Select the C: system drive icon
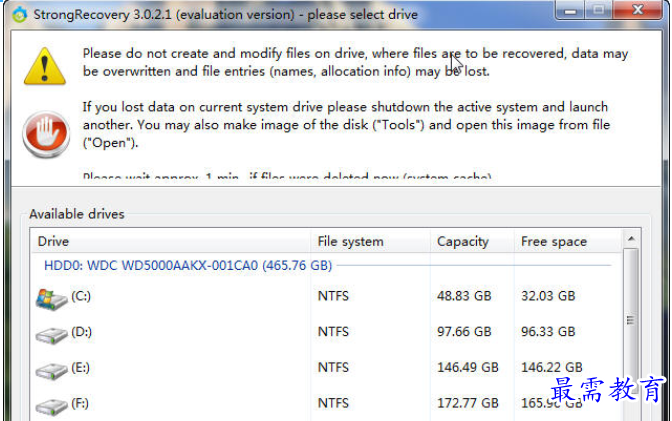This screenshot has height=421, width=672. tap(51, 299)
